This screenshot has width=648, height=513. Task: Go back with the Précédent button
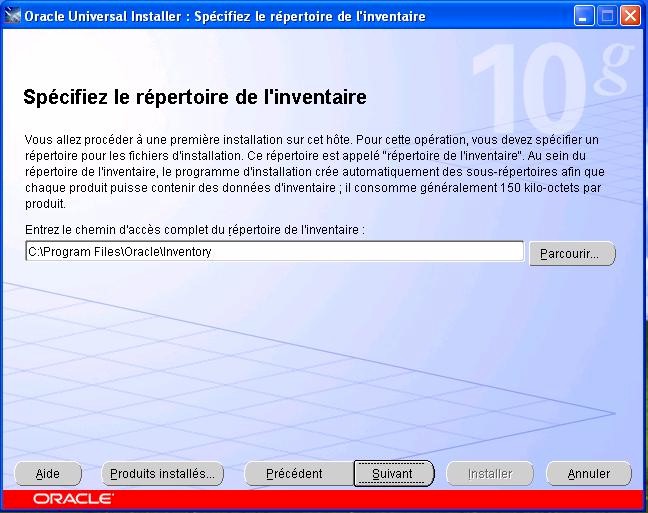click(294, 473)
